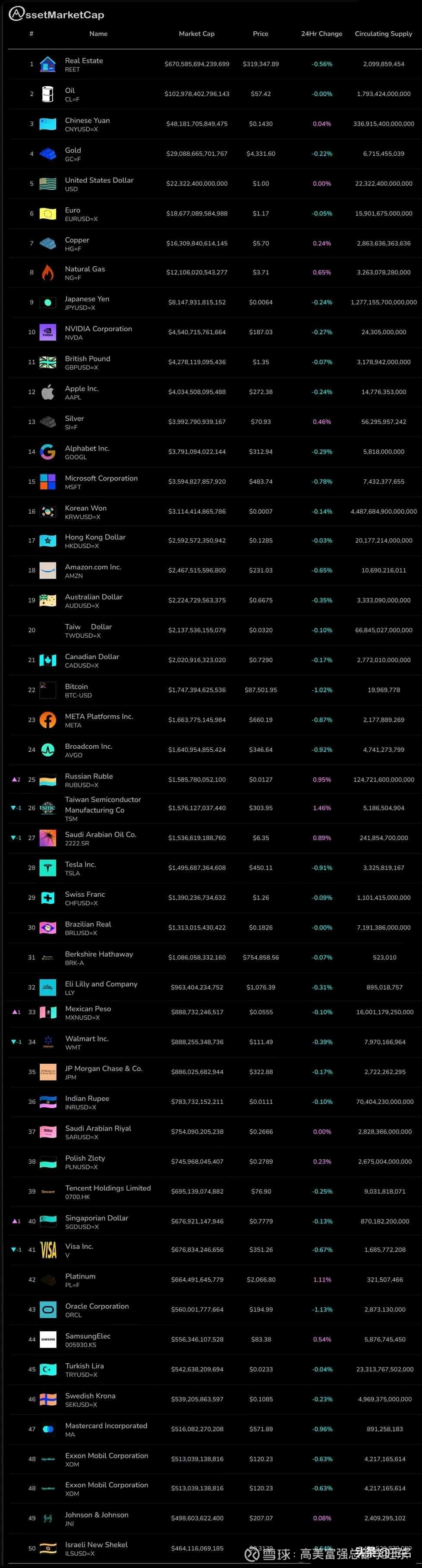Click the Gold bars icon
422x1568 pixels.
[x=47, y=154]
